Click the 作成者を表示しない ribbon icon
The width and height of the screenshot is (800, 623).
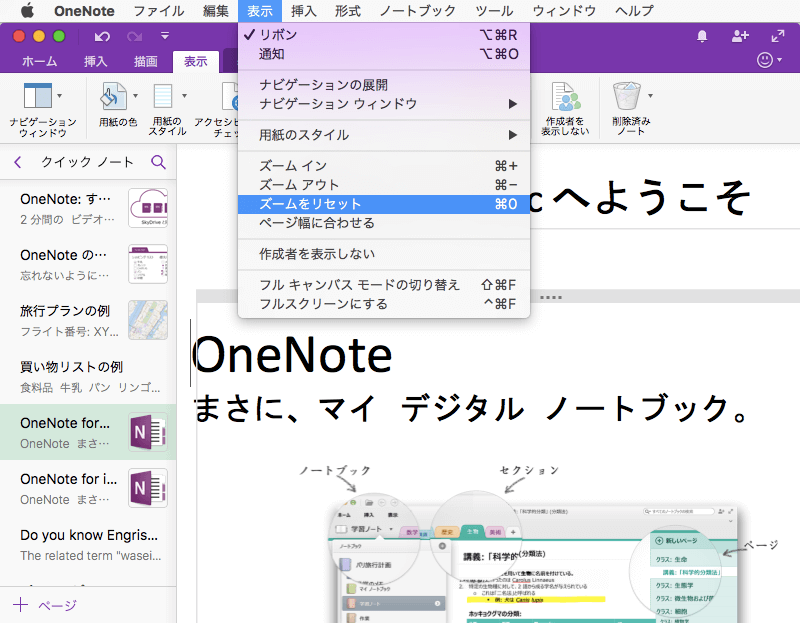point(565,96)
